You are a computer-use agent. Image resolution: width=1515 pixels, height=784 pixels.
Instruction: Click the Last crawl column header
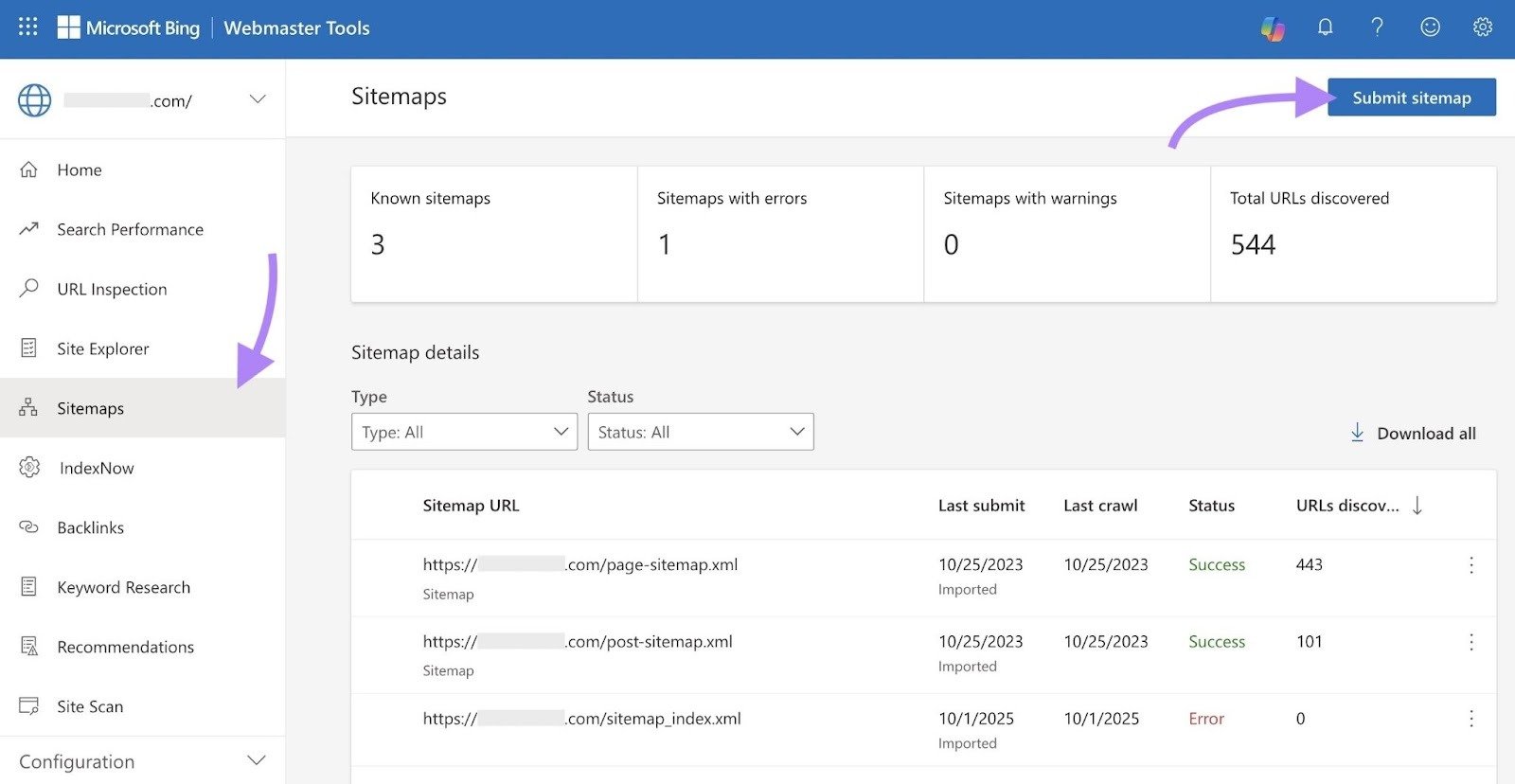pyautogui.click(x=1100, y=506)
